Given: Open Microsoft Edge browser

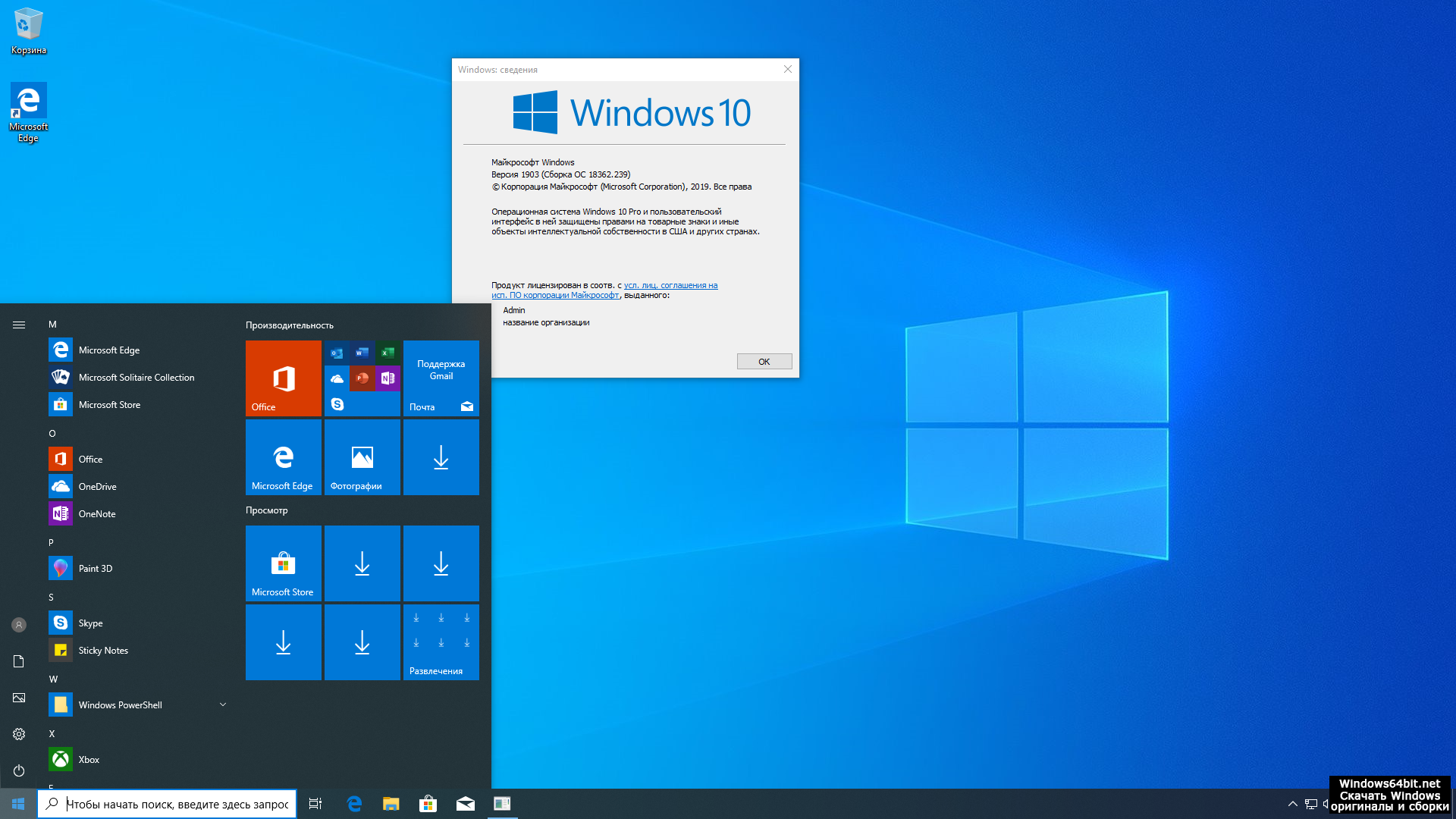Looking at the screenshot, I should 355,804.
